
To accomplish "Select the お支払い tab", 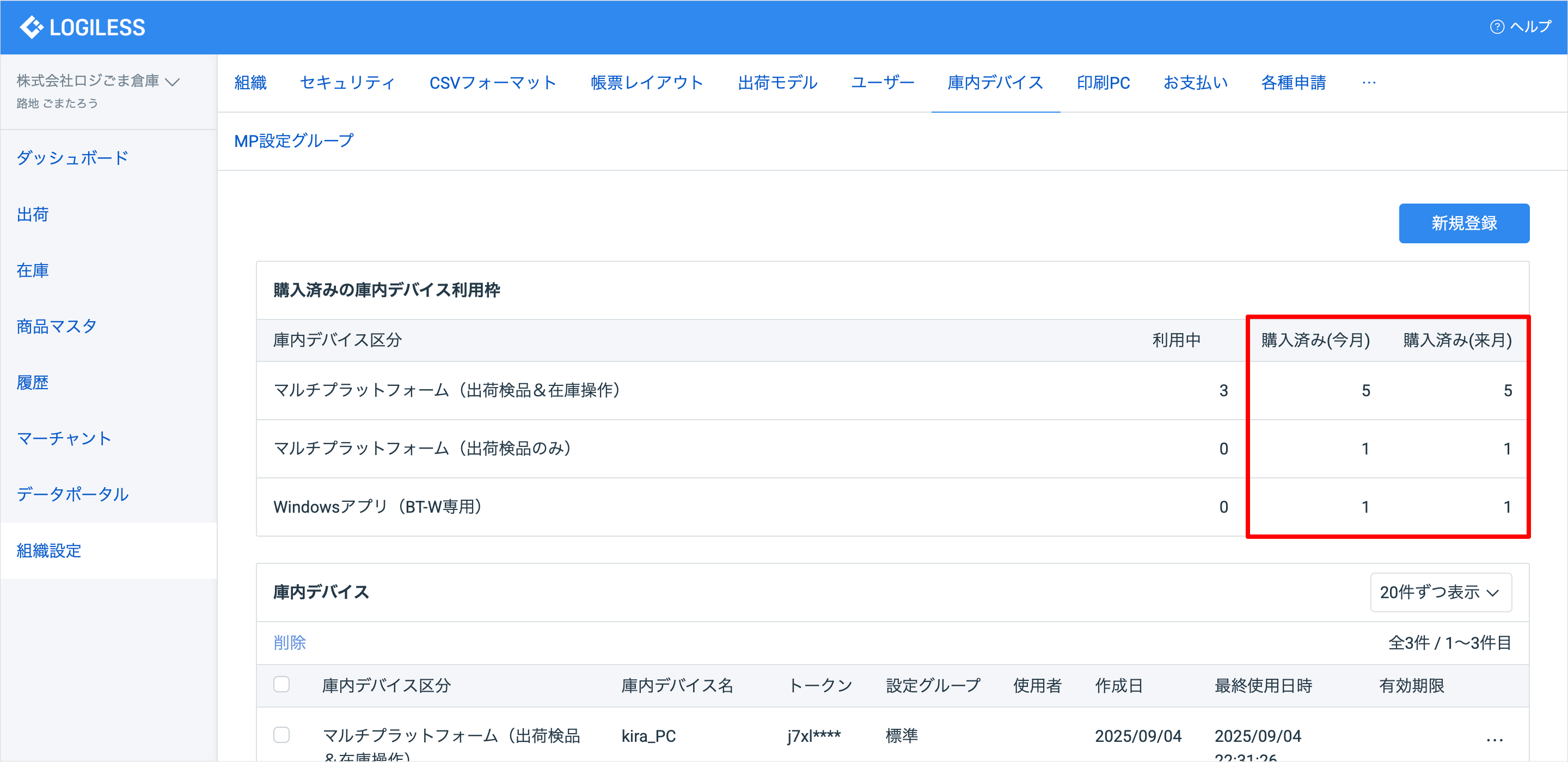I will pos(1195,83).
